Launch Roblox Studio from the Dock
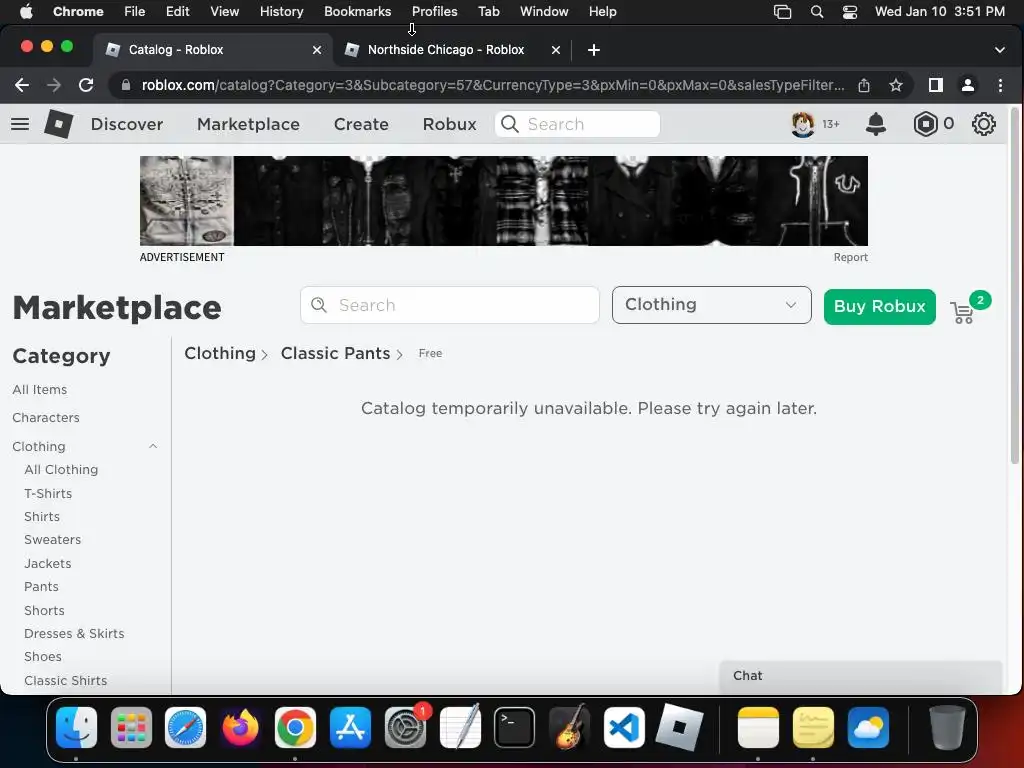The width and height of the screenshot is (1024, 768). 679,728
